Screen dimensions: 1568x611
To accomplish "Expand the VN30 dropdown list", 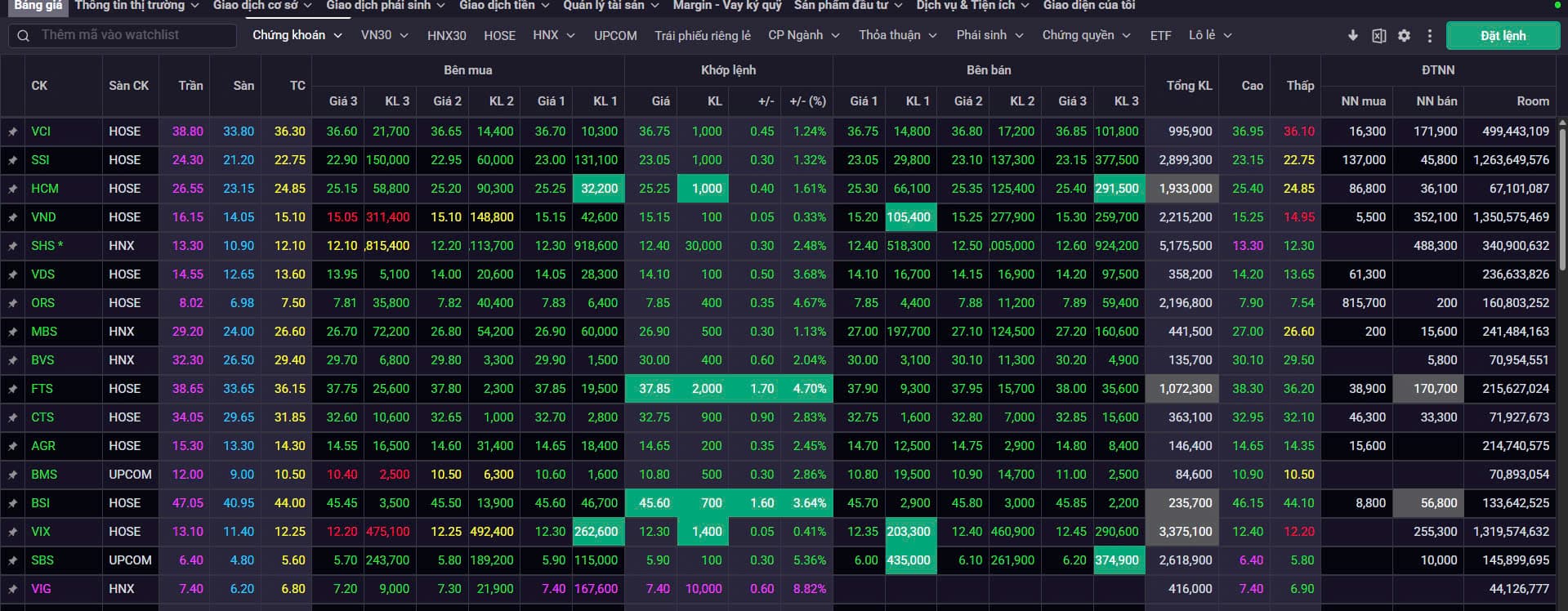I will click(x=384, y=35).
